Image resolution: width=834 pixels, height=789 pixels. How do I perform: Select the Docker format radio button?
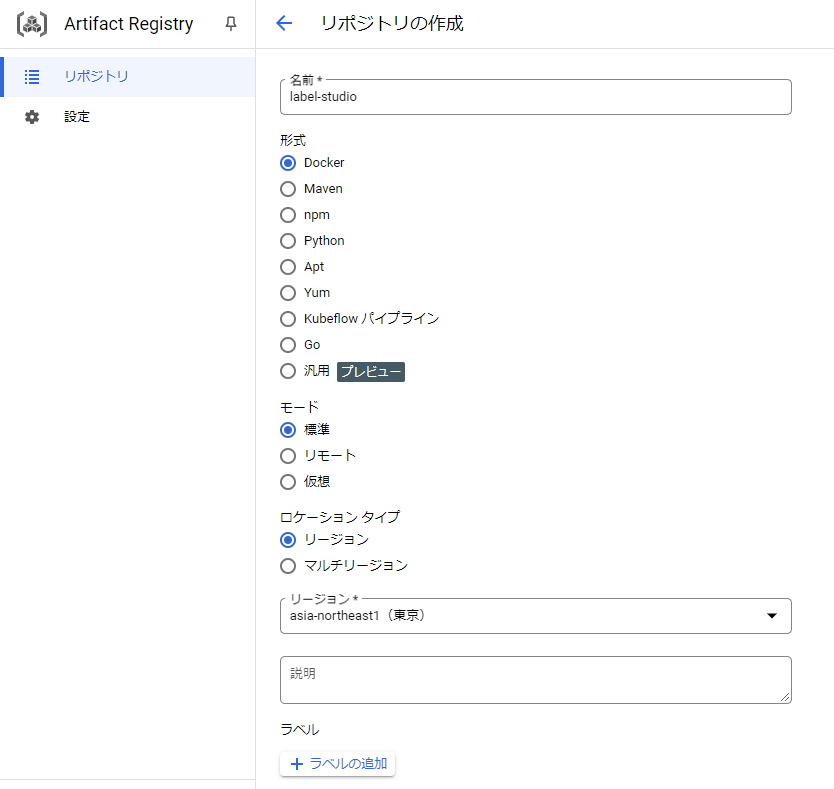(x=288, y=163)
